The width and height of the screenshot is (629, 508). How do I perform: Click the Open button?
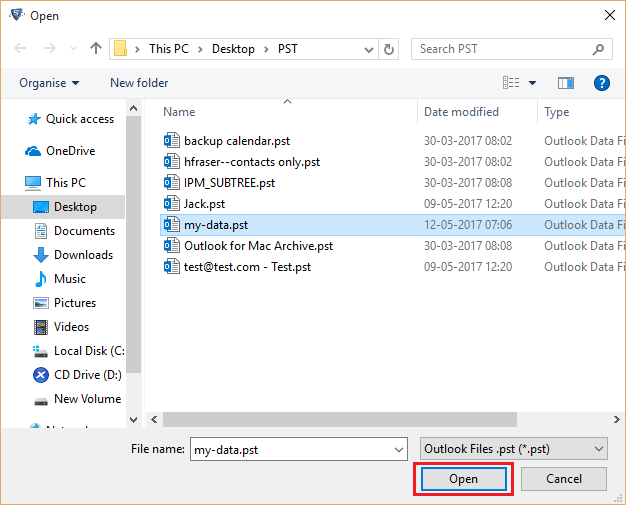(463, 479)
